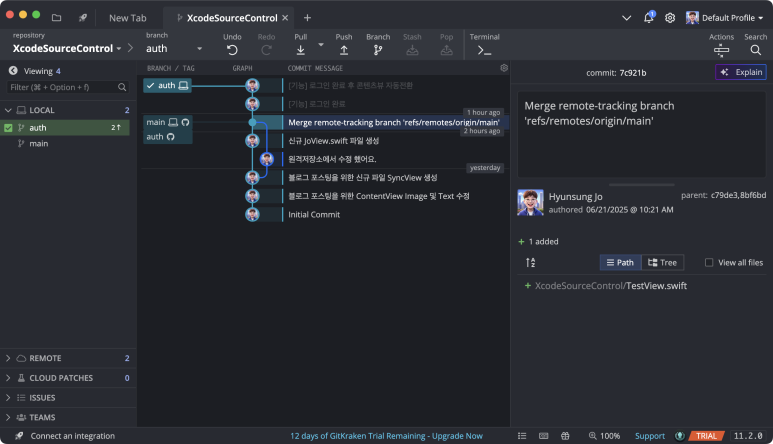
Task: Switch file list to Path view
Action: coord(620,263)
